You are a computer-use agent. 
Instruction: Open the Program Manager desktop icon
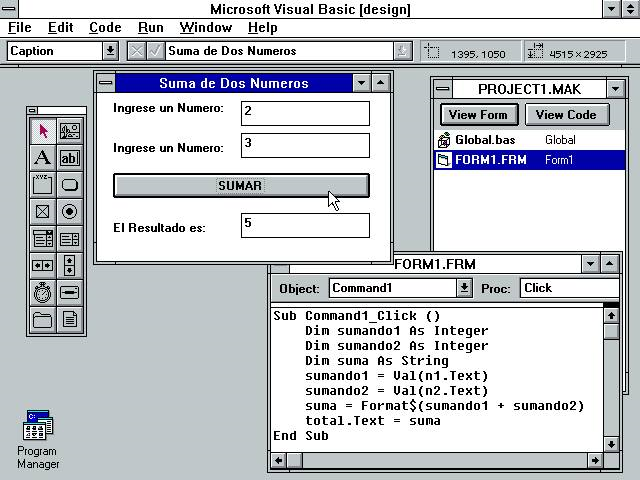pyautogui.click(x=38, y=439)
